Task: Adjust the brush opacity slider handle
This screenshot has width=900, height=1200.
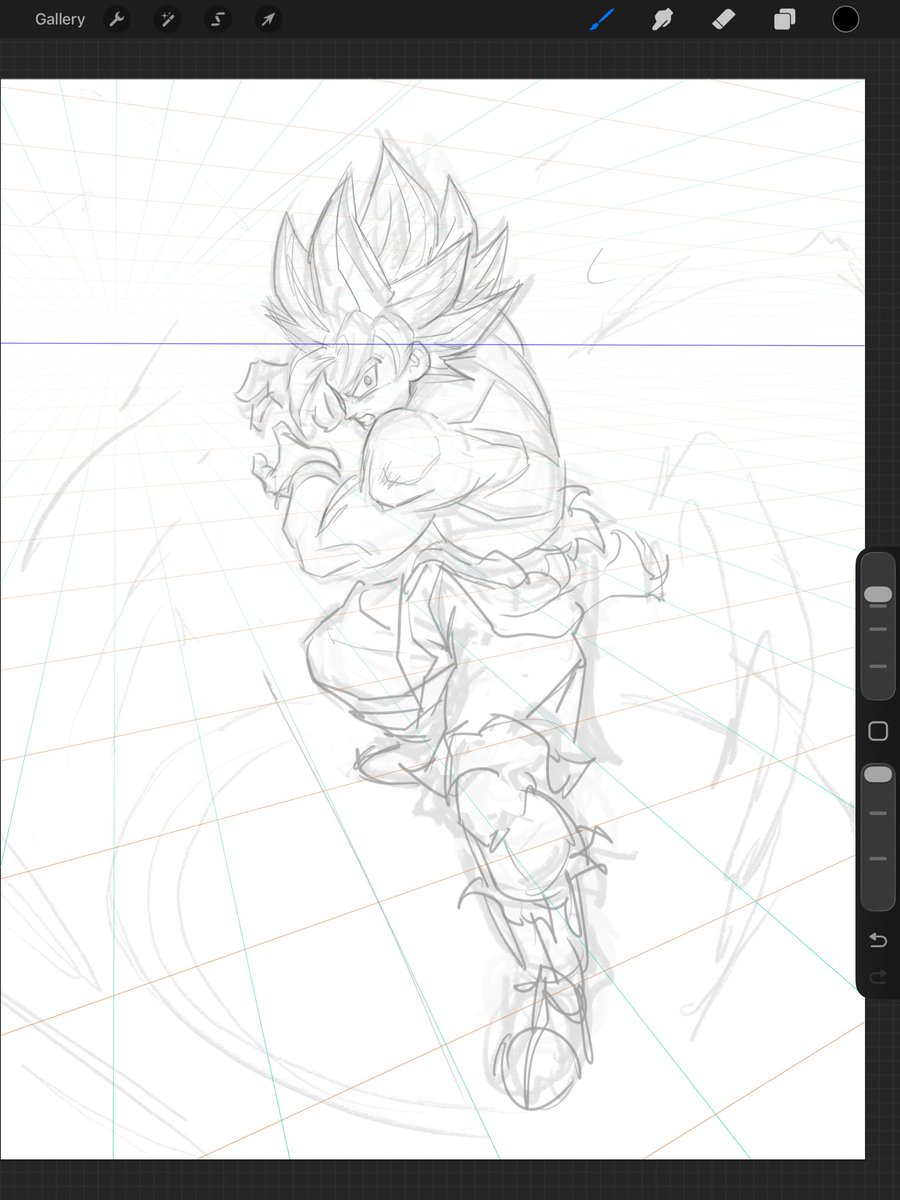Action: pyautogui.click(x=878, y=775)
